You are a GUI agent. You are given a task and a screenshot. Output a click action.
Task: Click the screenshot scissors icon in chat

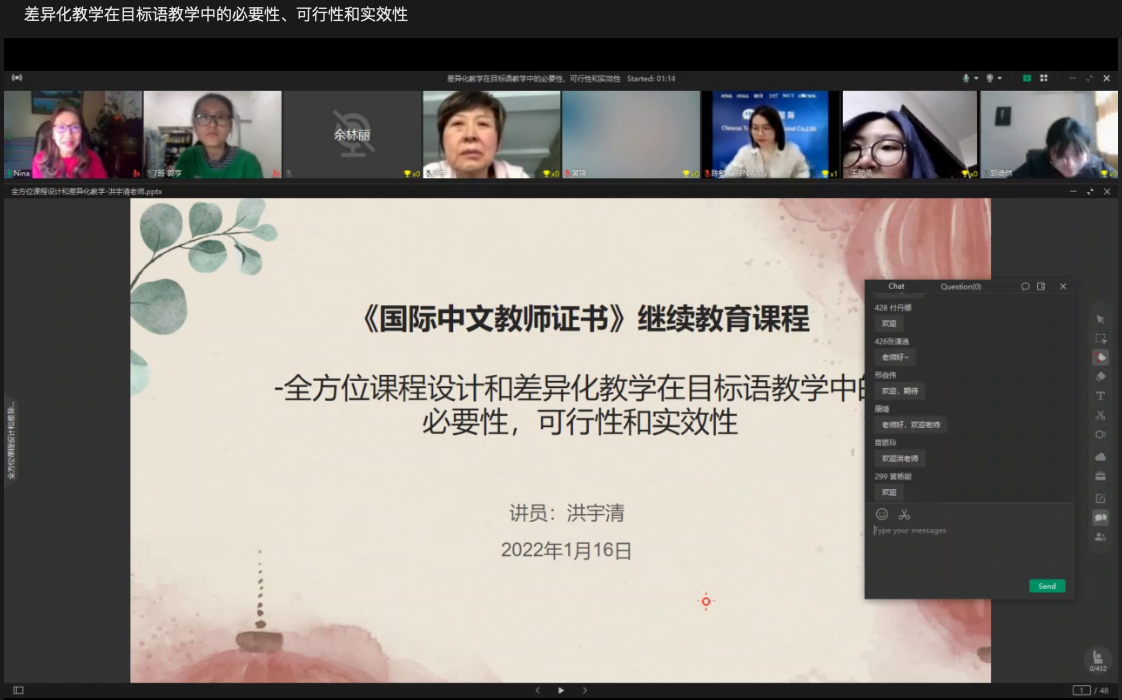click(x=904, y=514)
